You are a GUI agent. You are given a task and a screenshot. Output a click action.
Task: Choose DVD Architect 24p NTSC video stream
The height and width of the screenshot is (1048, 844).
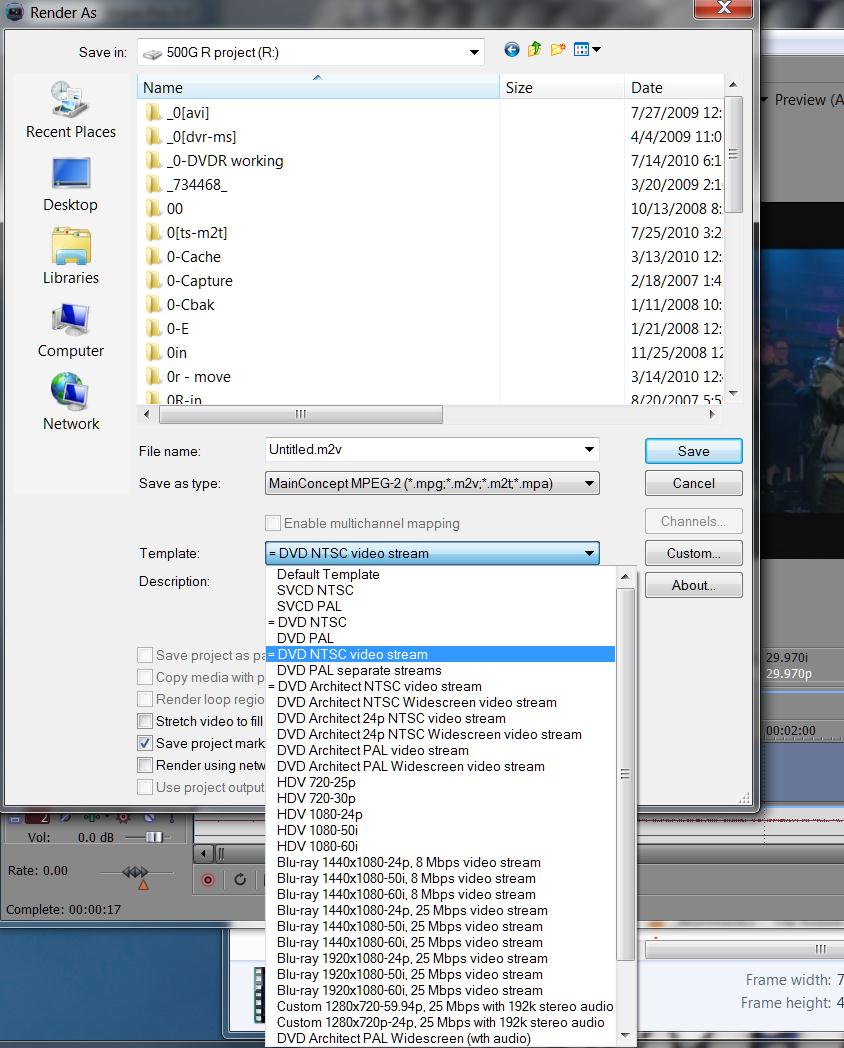point(440,718)
